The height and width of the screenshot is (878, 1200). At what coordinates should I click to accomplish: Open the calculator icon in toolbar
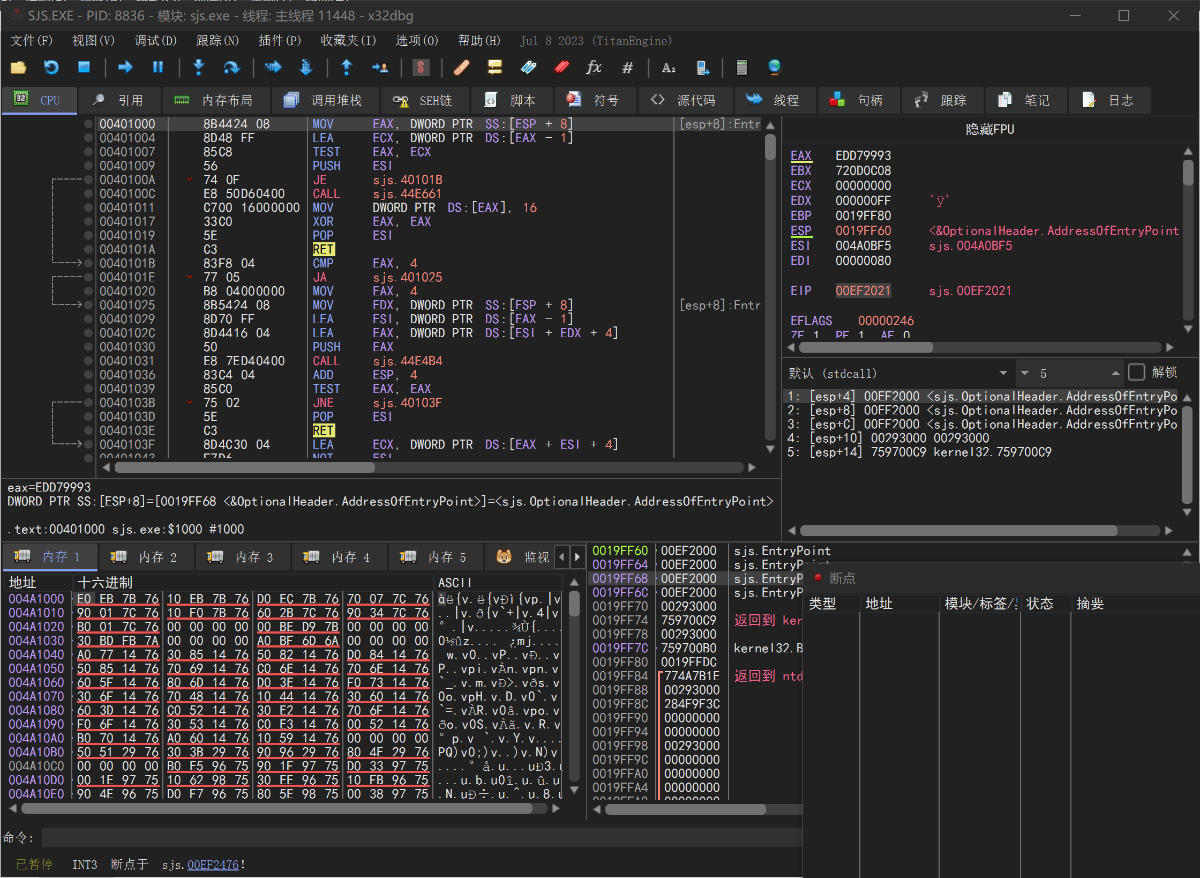(x=741, y=67)
